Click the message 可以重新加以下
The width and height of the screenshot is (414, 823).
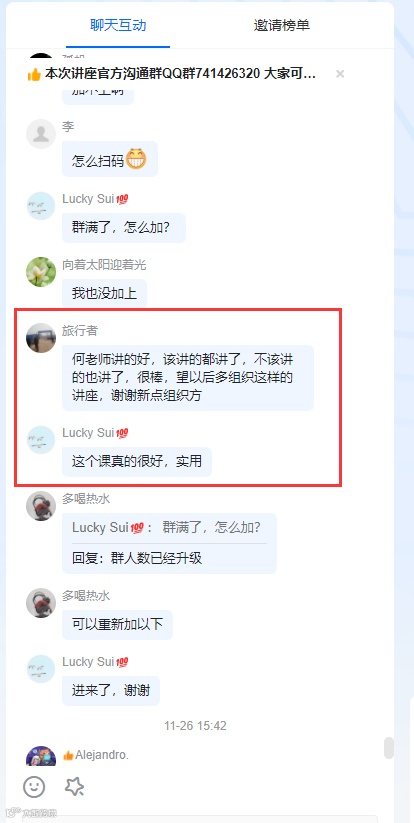tap(118, 625)
